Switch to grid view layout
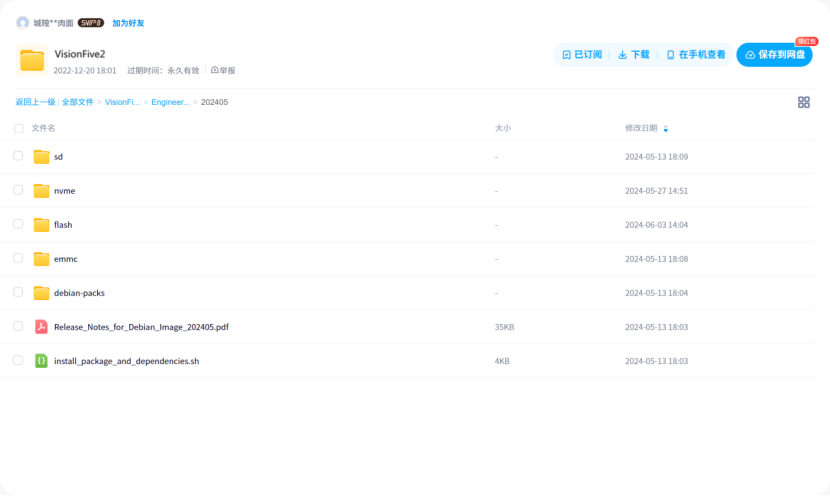Image resolution: width=830 pixels, height=496 pixels. click(x=803, y=102)
